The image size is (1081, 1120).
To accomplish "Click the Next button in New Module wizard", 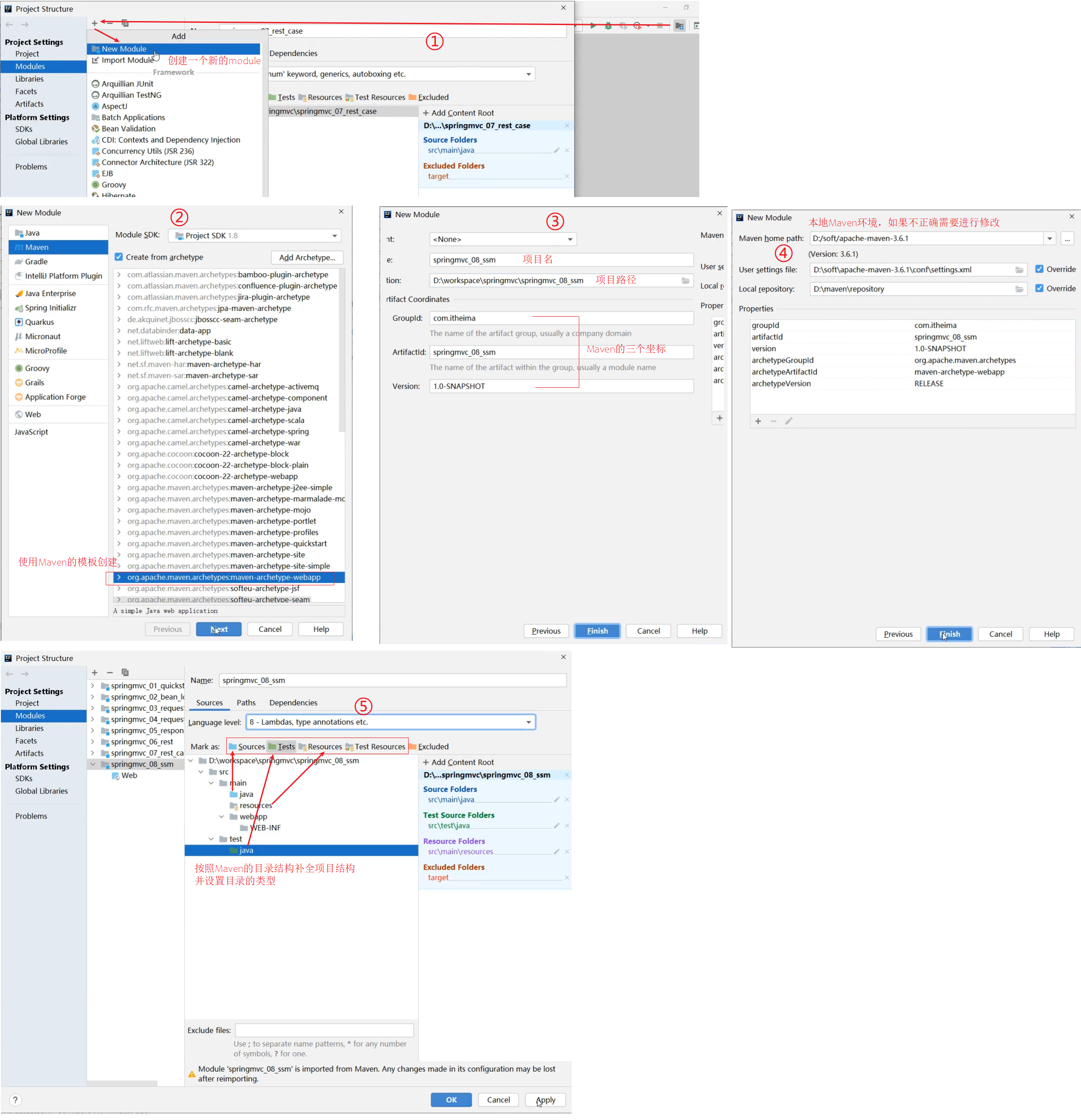I will point(219,629).
